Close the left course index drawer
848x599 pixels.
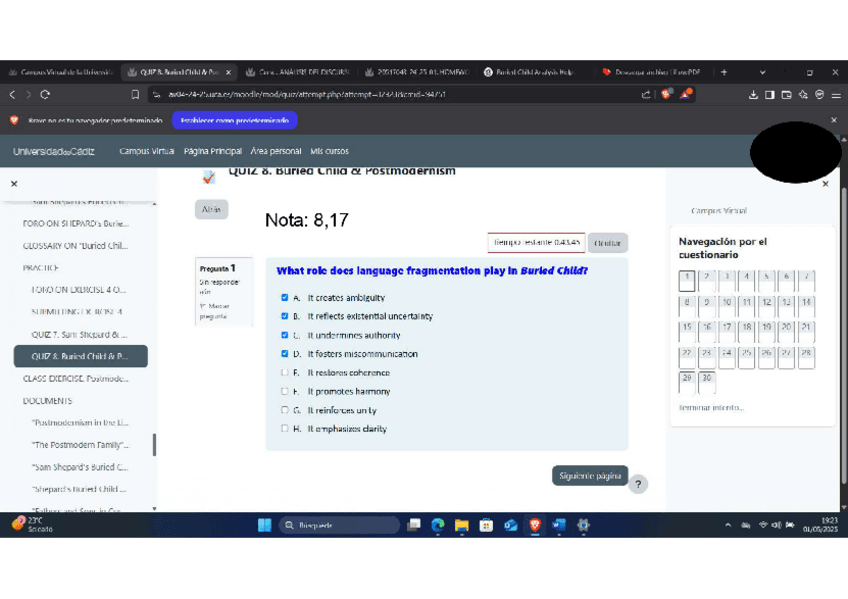coord(14,184)
